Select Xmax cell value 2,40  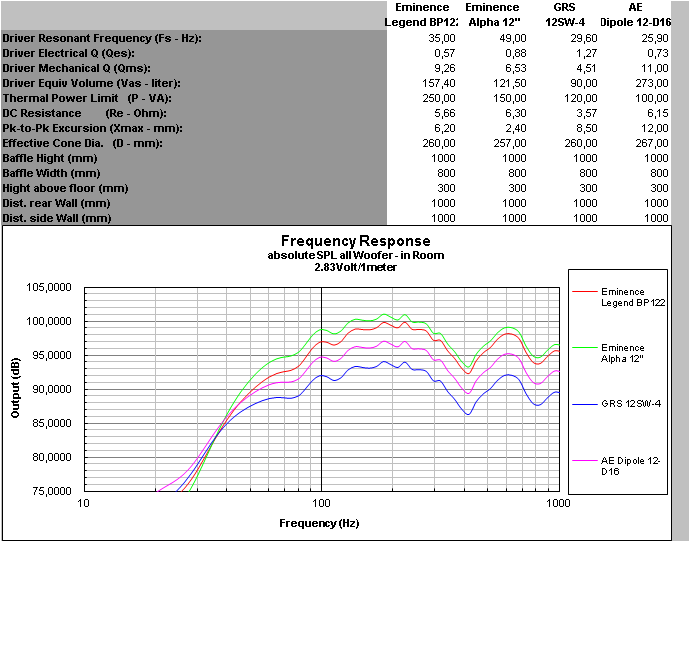point(515,128)
